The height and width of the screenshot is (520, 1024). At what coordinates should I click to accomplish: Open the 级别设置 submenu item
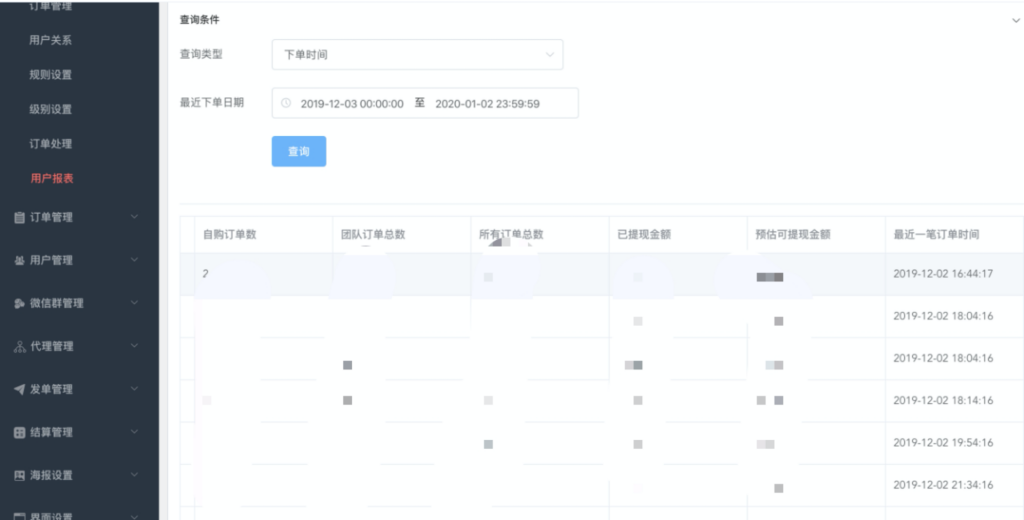[50, 109]
